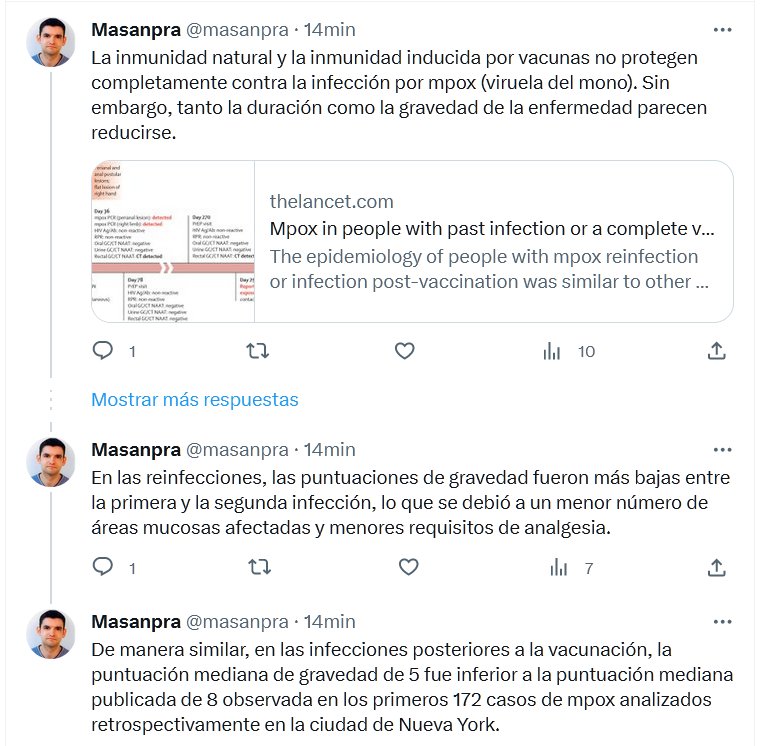Open the 14min timestamp of third tweet
772x746 pixels.
[x=330, y=622]
